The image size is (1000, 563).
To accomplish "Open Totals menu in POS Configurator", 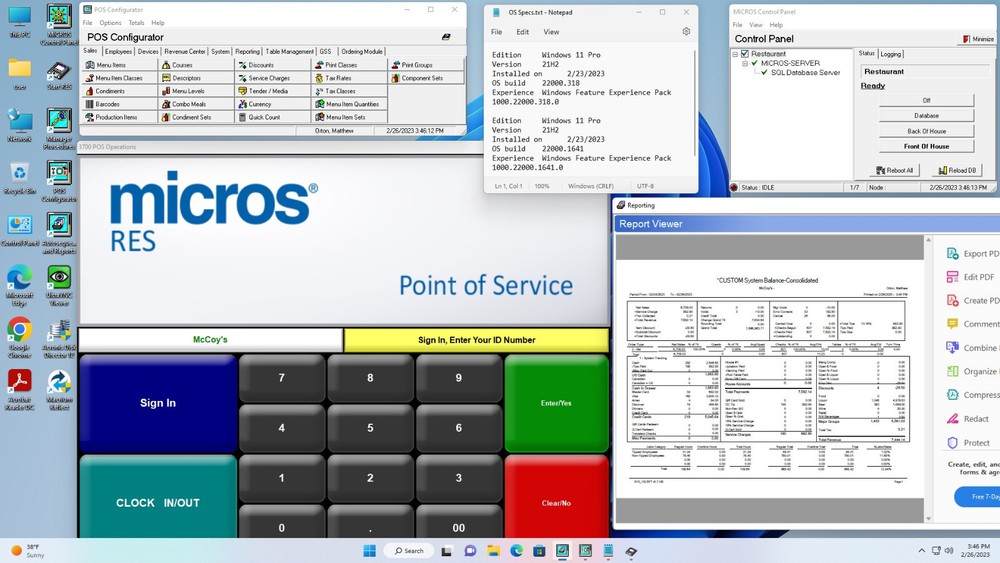I will 136,23.
